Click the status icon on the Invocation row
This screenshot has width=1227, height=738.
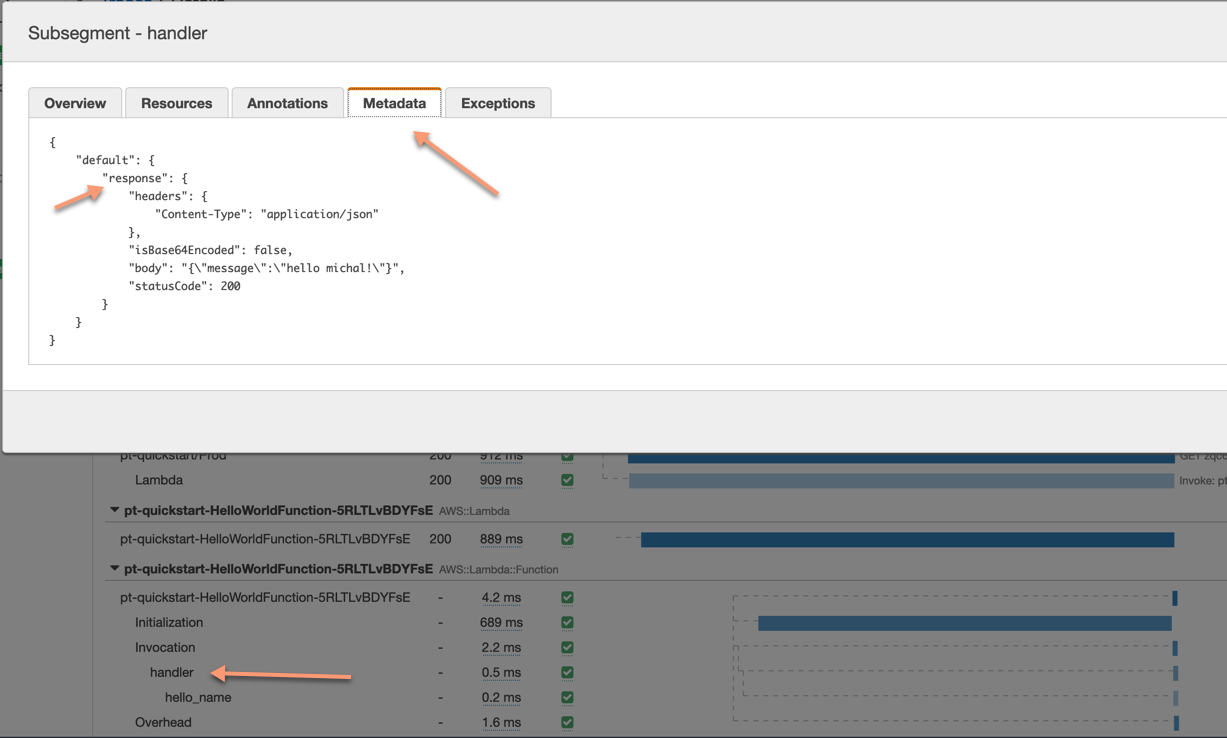pos(567,647)
